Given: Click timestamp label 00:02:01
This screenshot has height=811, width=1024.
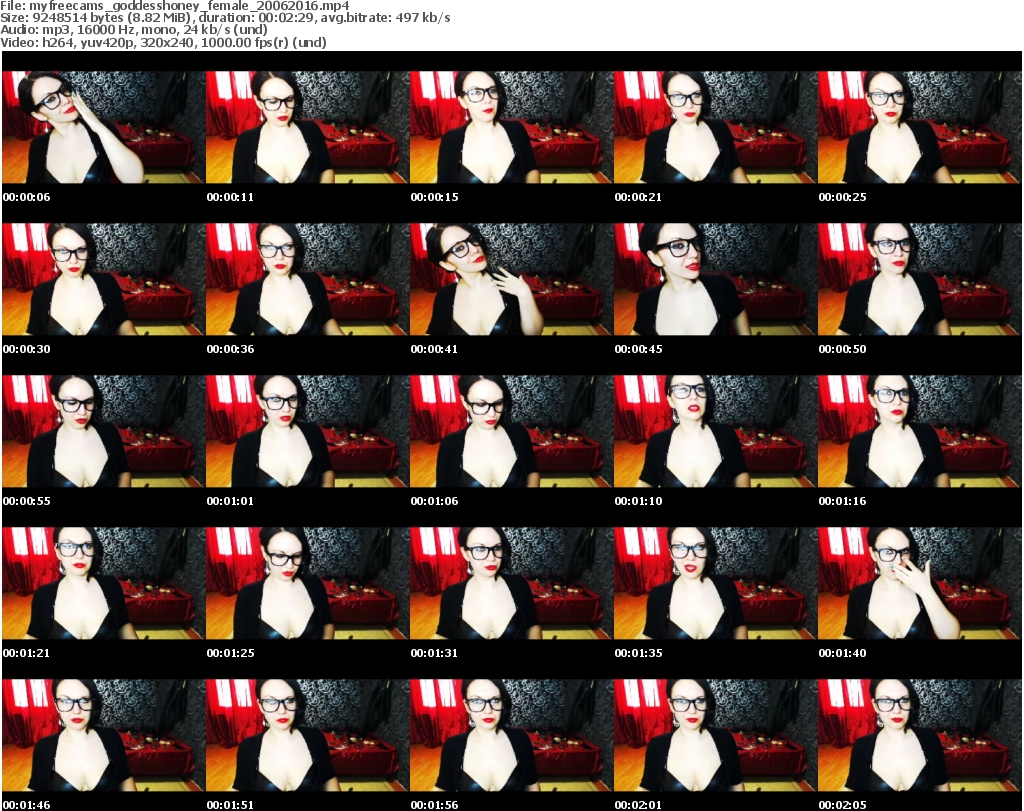Looking at the screenshot, I should pyautogui.click(x=638, y=805).
